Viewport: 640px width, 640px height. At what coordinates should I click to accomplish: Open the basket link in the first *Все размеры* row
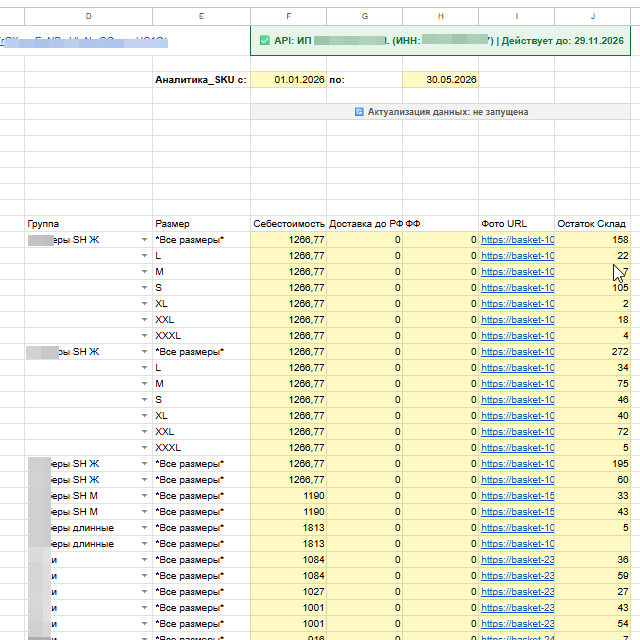coord(517,240)
